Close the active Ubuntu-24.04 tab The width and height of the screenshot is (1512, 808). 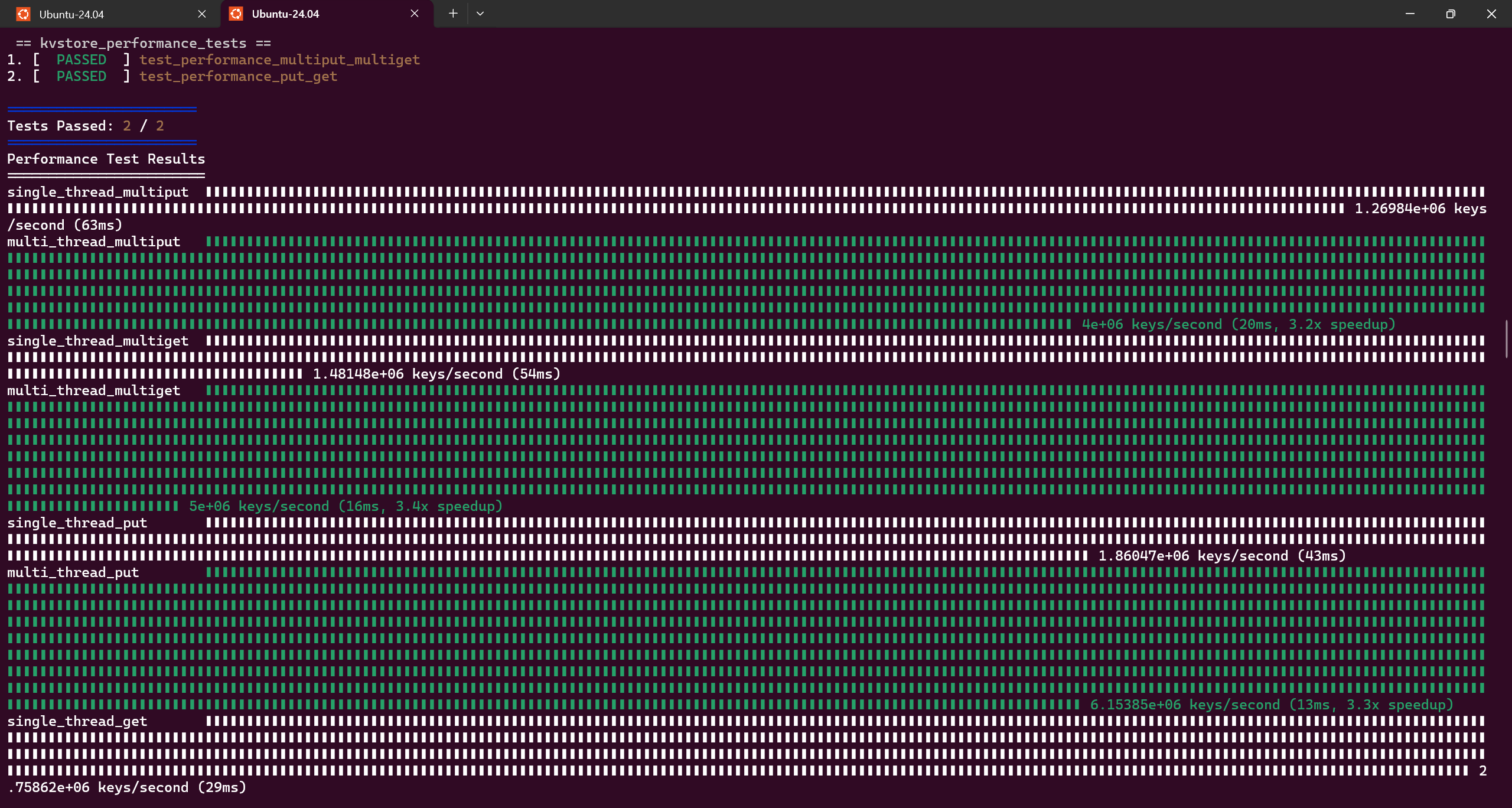tap(415, 13)
